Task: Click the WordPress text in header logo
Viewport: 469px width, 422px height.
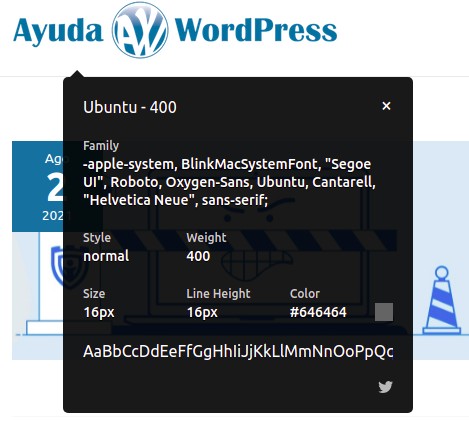Action: pos(256,30)
